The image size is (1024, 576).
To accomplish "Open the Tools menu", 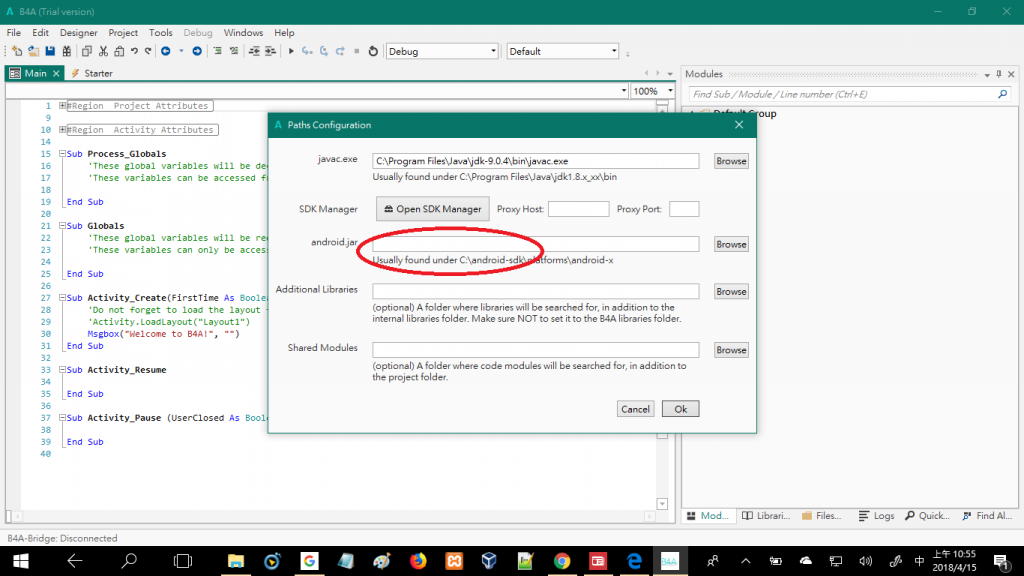I will tap(161, 33).
